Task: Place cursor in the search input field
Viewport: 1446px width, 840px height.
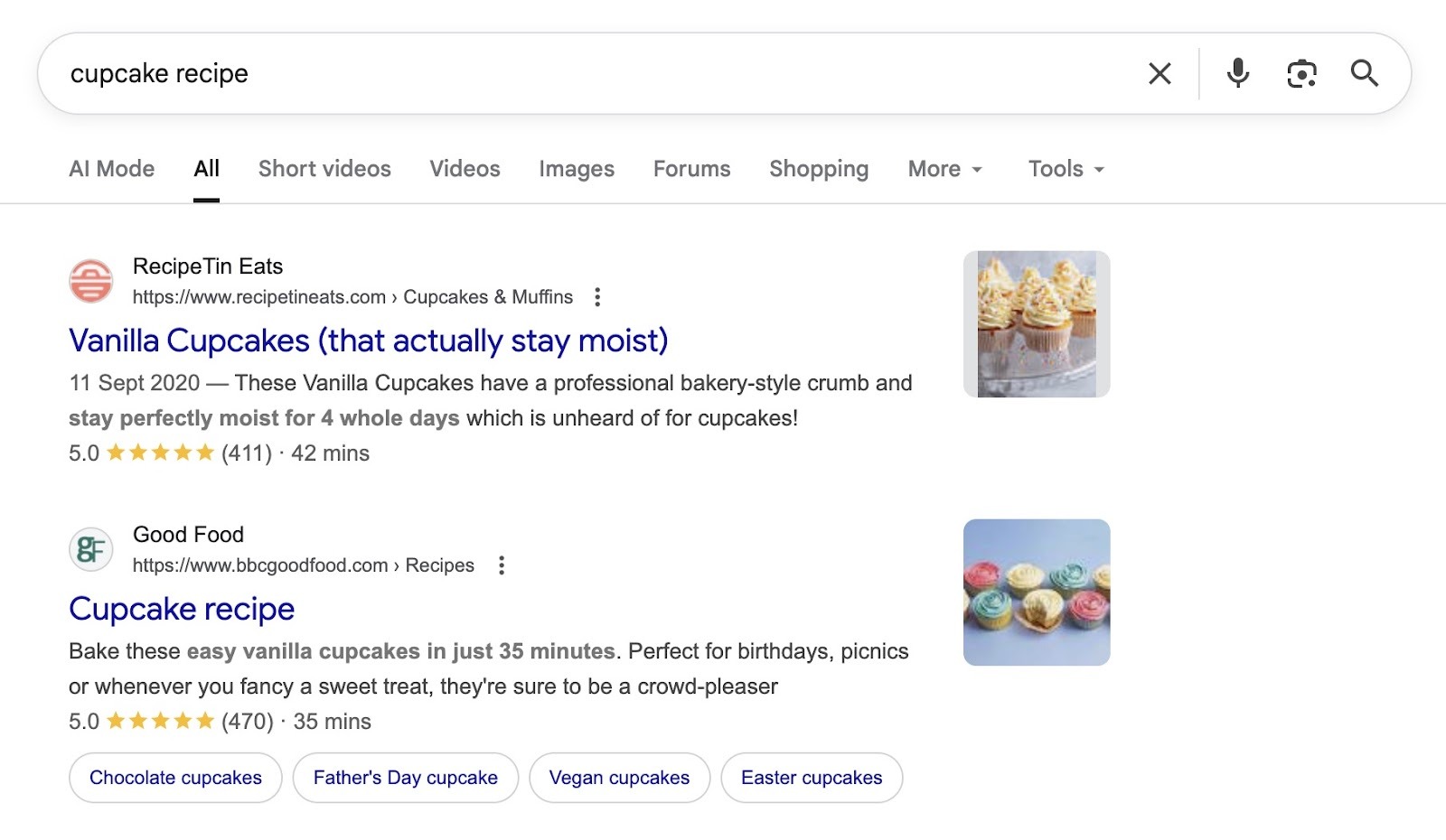Action: pos(542,73)
